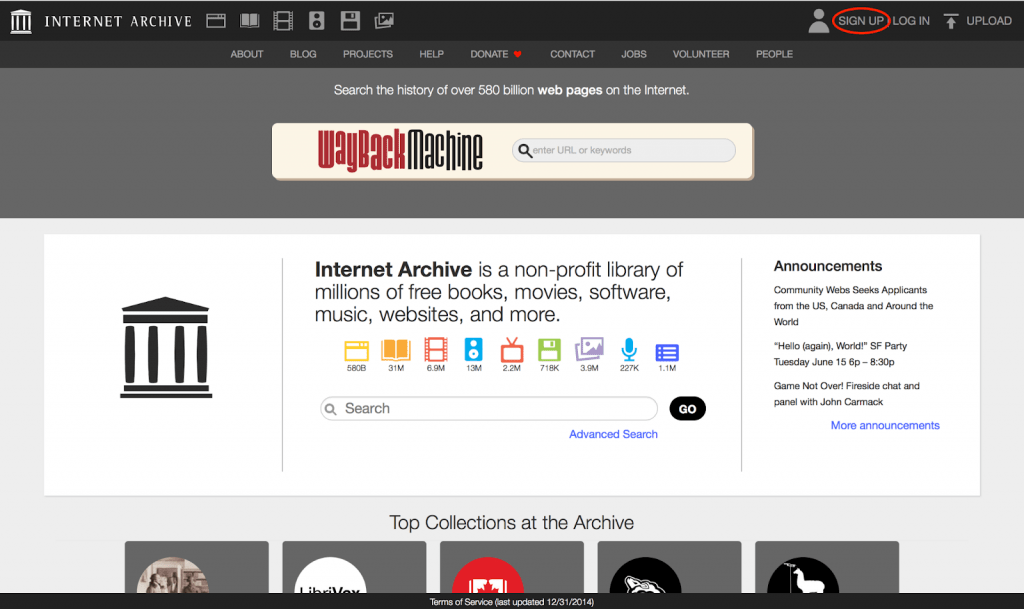Open the Community Webs Seeks Applicants announcement

coord(854,305)
